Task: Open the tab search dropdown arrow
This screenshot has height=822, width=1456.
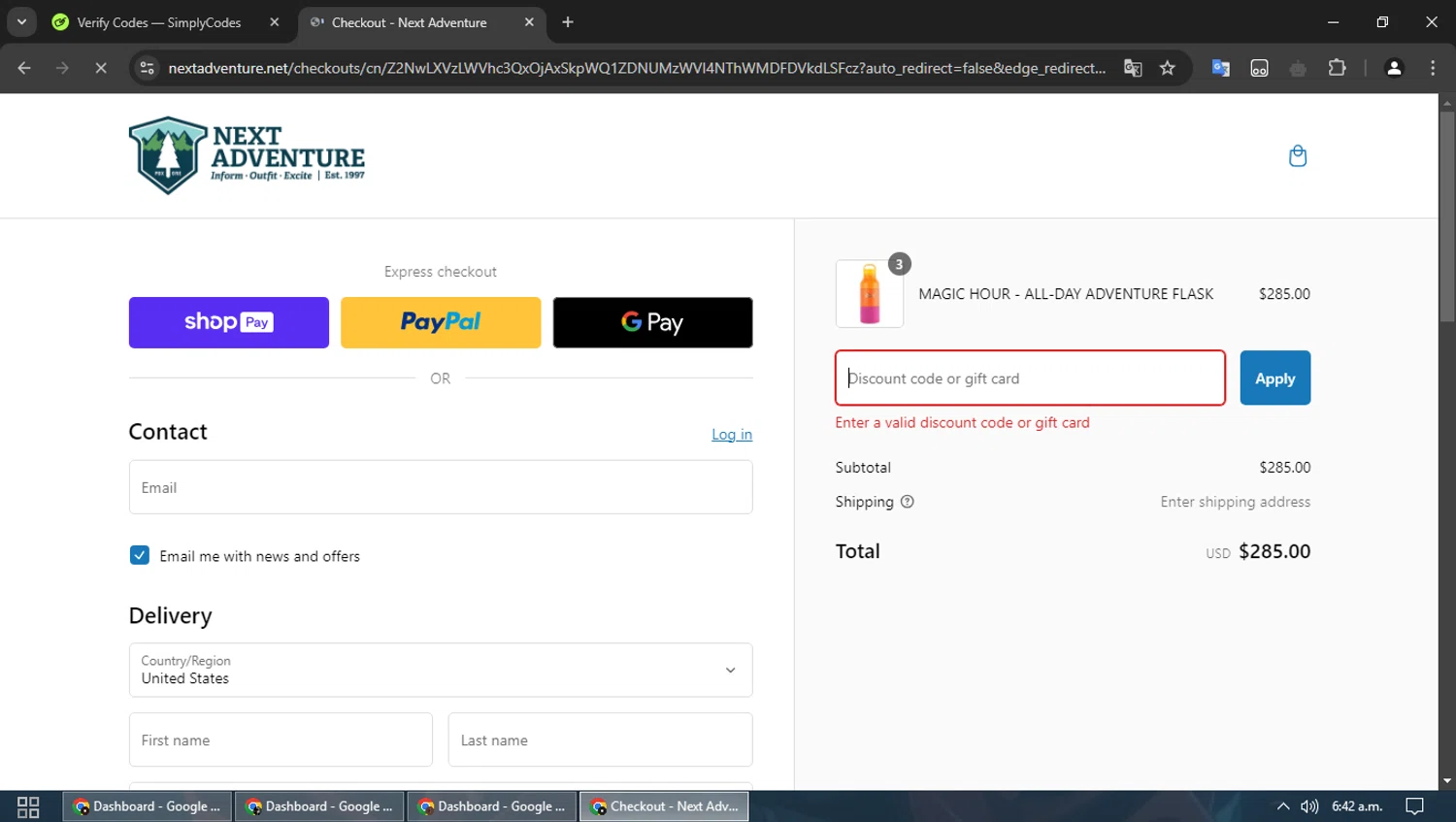Action: [21, 21]
